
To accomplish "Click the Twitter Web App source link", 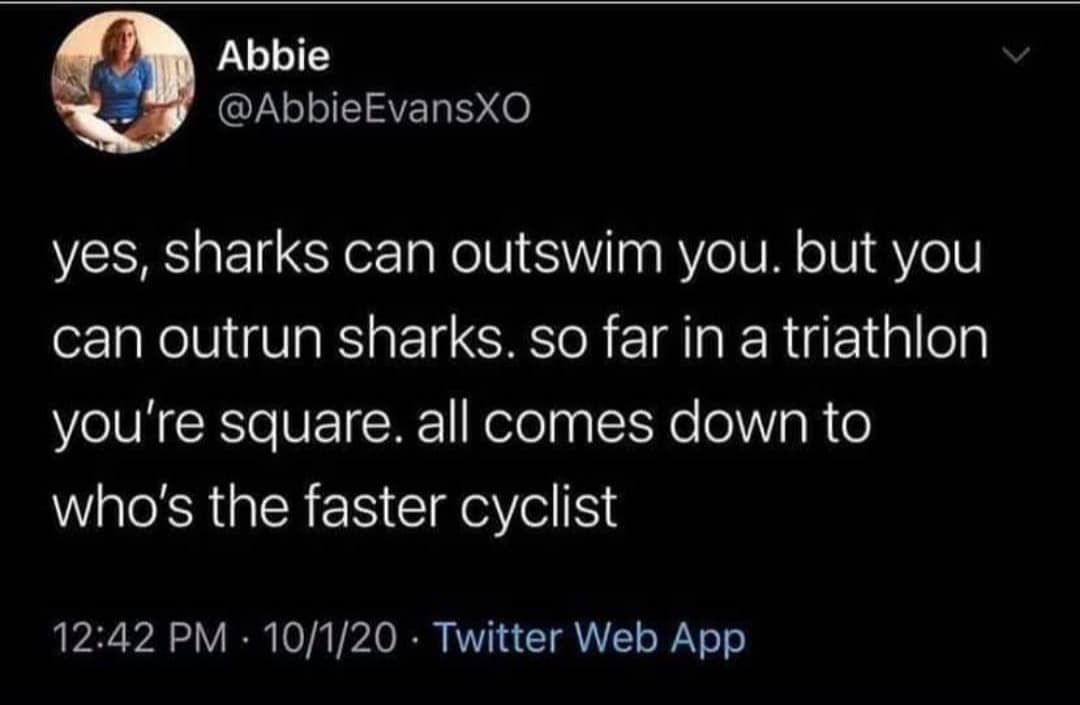I will (x=589, y=637).
